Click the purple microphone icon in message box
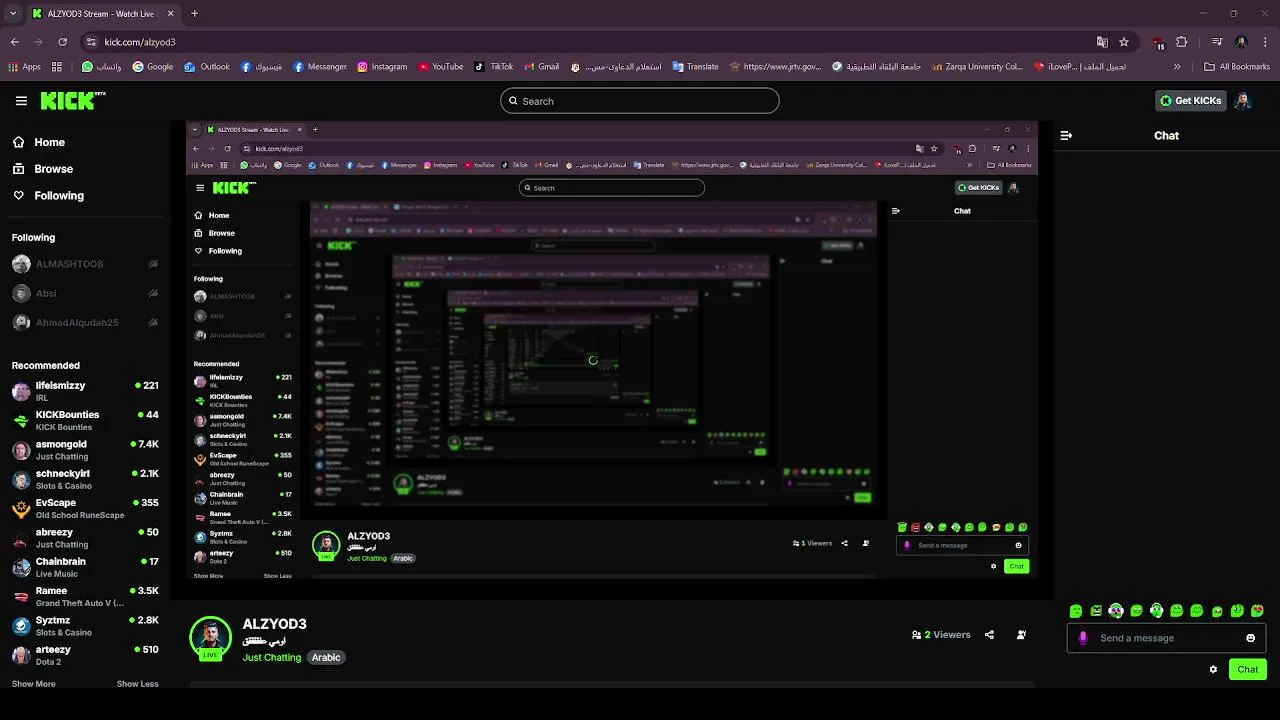Screen dimensions: 1280x720 tap(1083, 638)
